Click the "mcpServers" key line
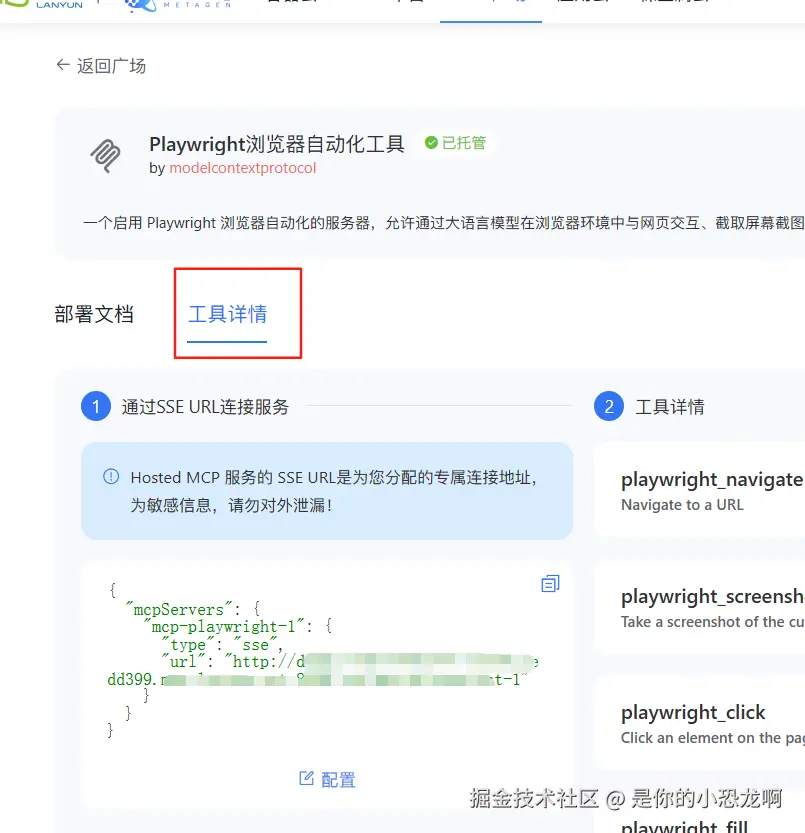805x833 pixels. (192, 609)
